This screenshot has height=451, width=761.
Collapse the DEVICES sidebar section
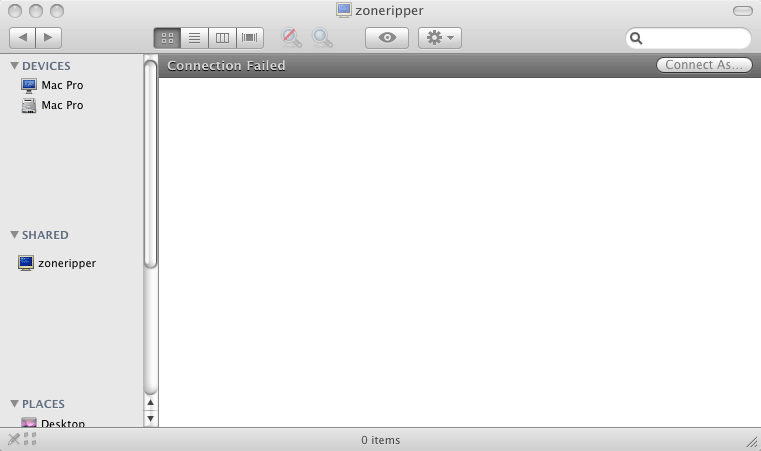(15, 66)
